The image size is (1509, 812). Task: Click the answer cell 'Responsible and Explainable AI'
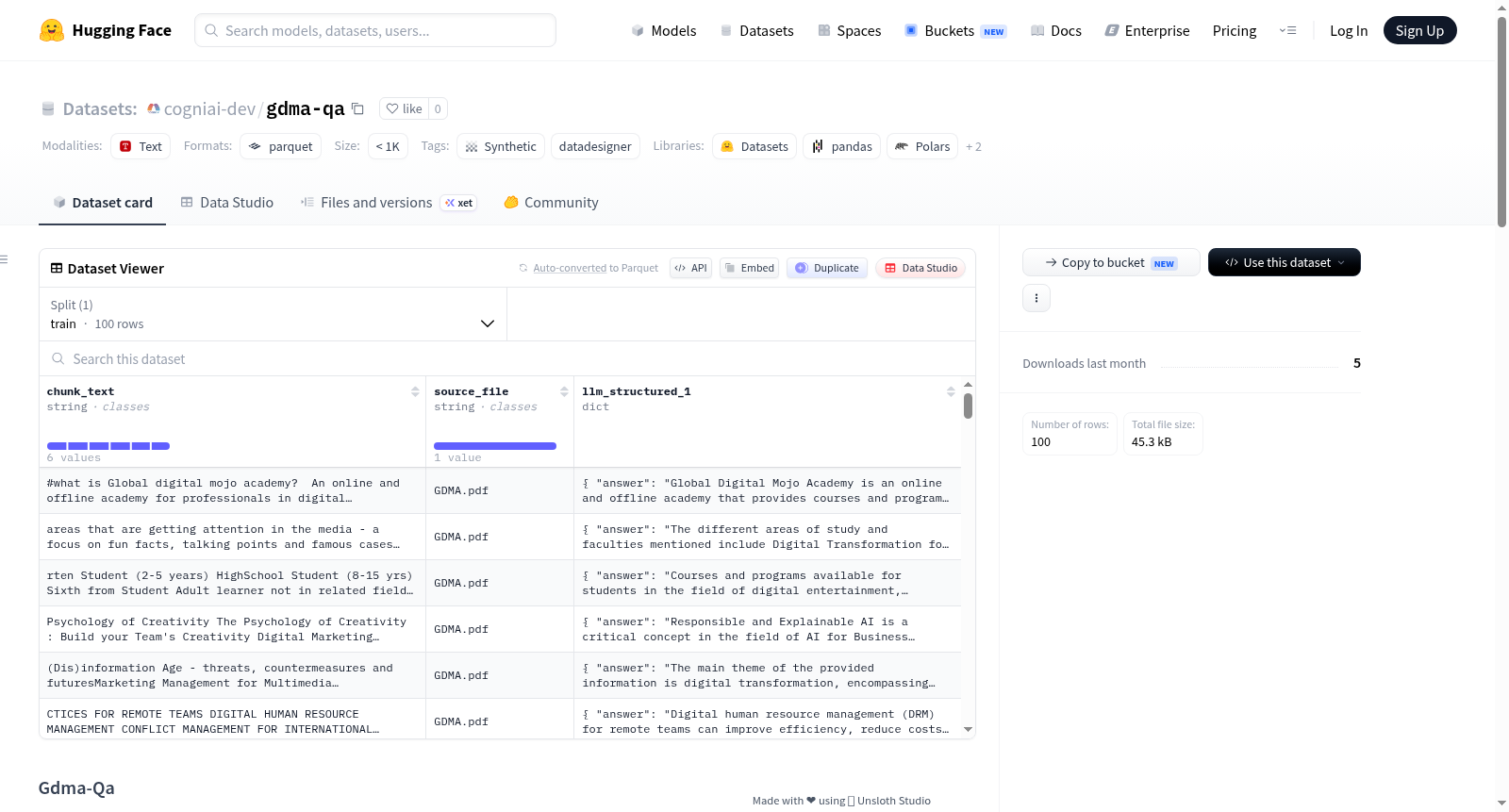point(768,629)
